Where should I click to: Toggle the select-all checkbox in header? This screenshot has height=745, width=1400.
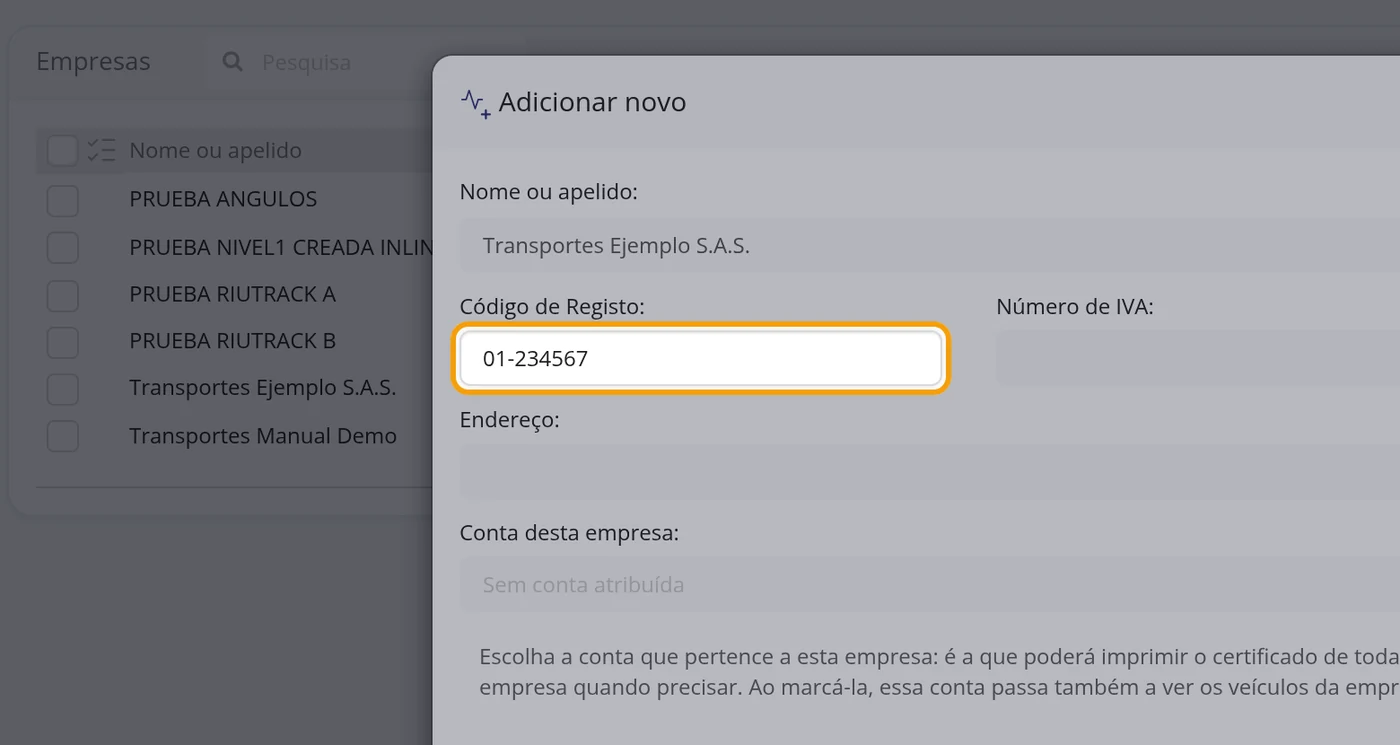pos(63,151)
